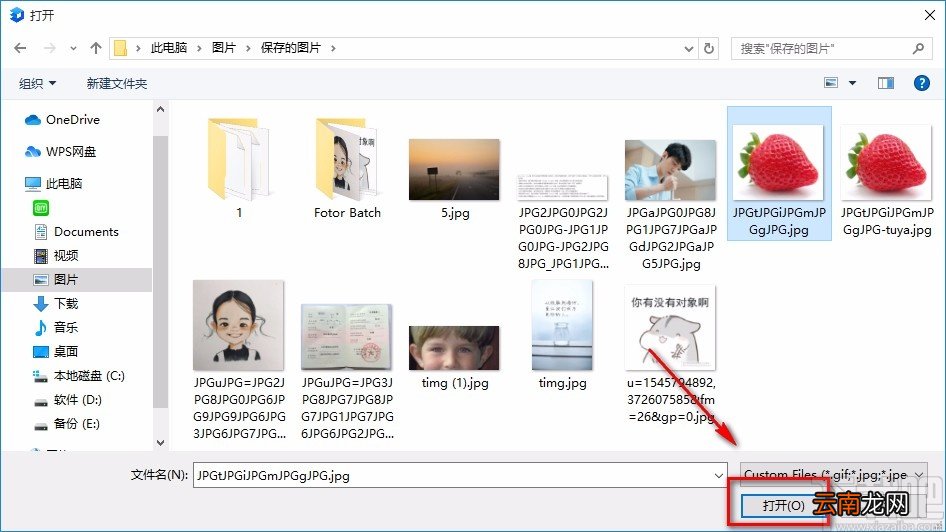Select the JPGuJPG=JPG2J cartoon girl image
Image resolution: width=946 pixels, height=532 pixels.
tap(239, 360)
